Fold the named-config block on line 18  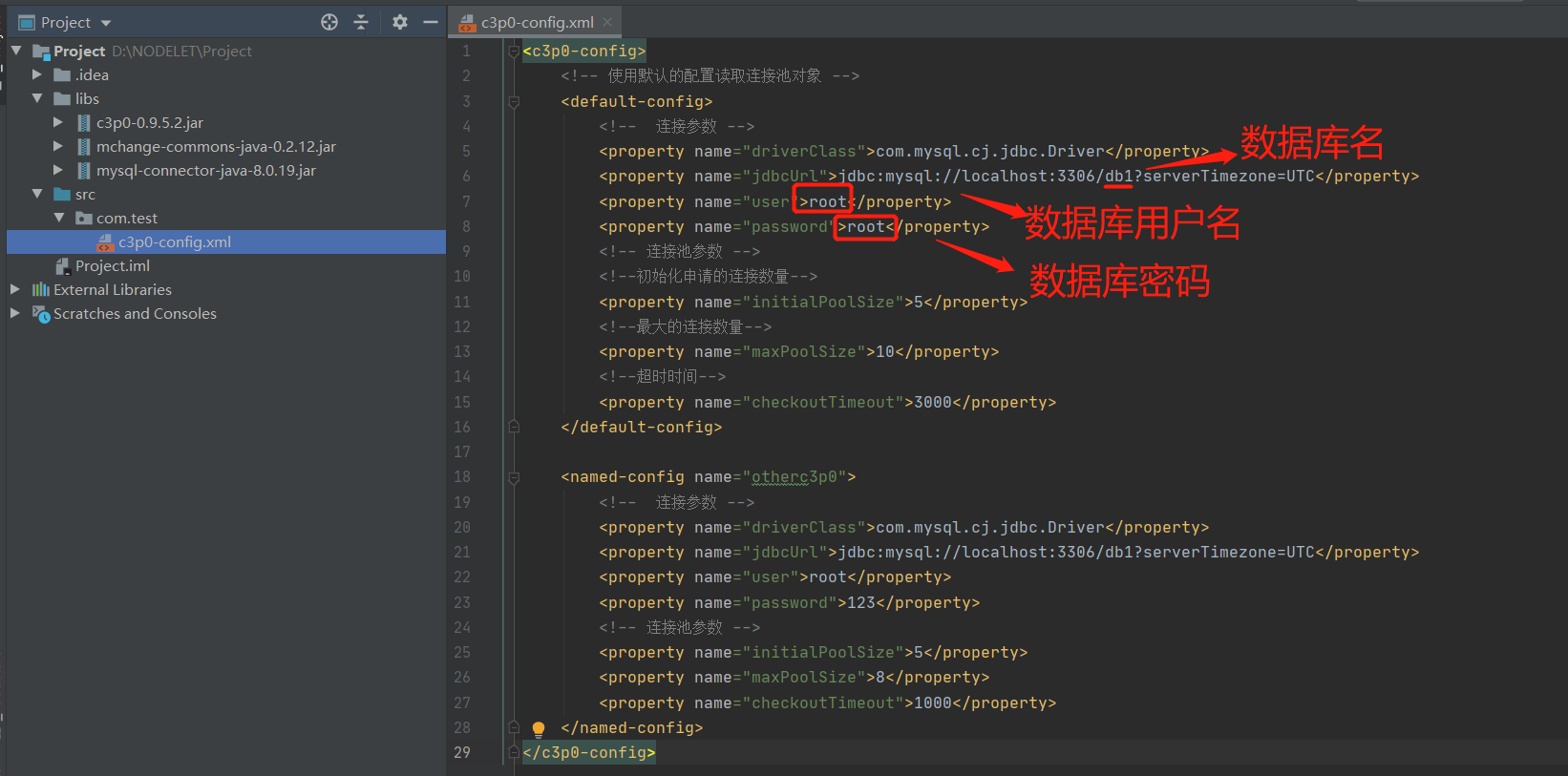click(x=514, y=477)
